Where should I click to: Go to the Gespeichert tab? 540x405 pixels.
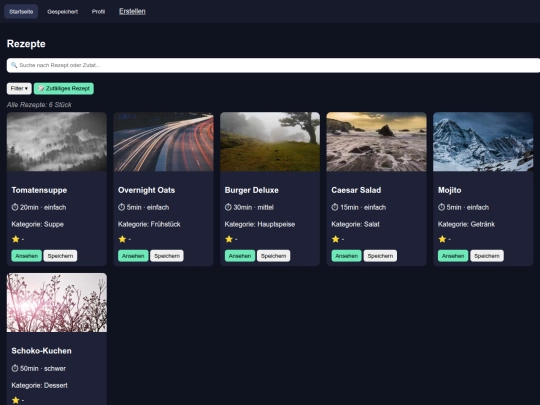(x=62, y=12)
